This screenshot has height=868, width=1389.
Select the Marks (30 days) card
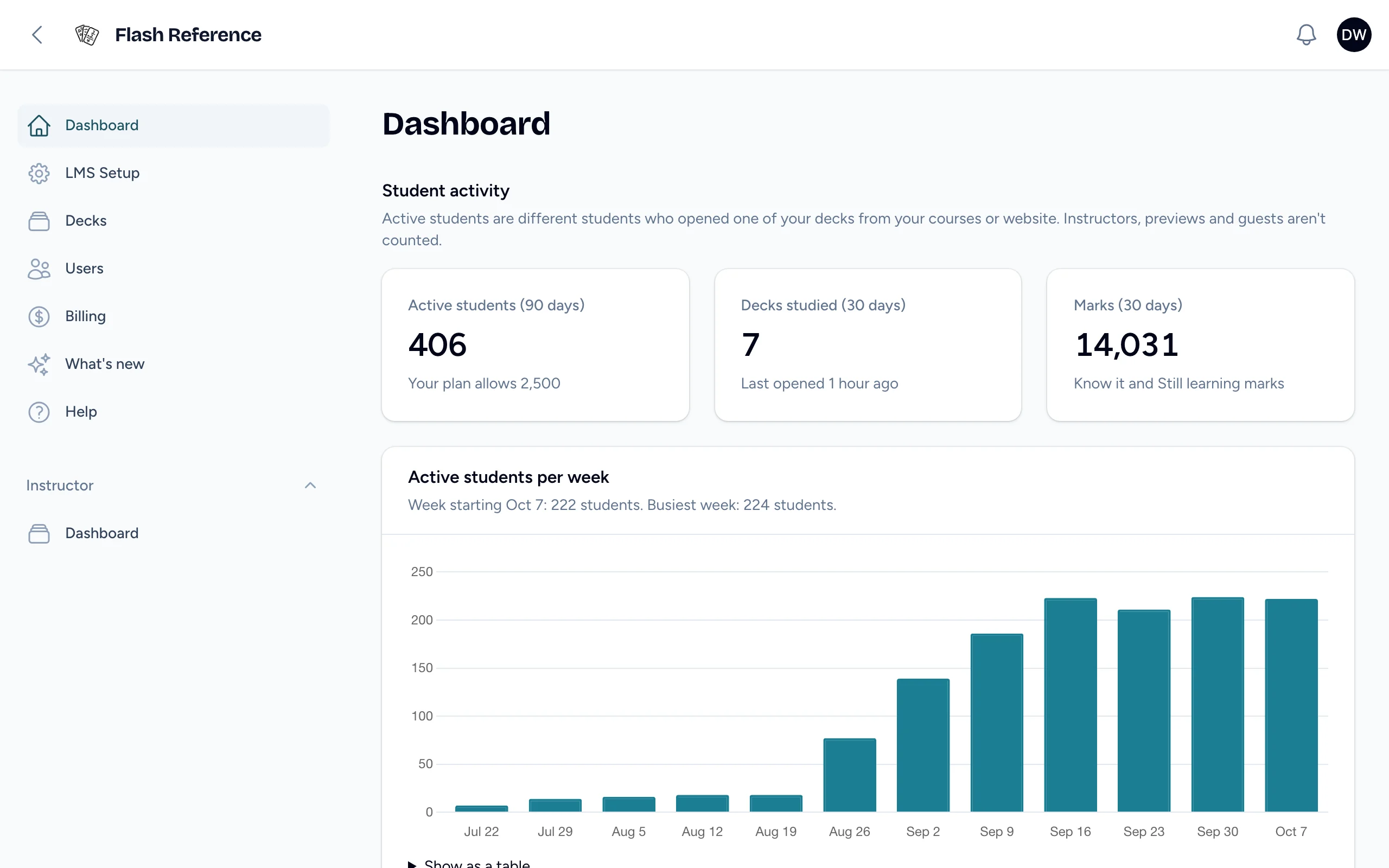point(1200,345)
